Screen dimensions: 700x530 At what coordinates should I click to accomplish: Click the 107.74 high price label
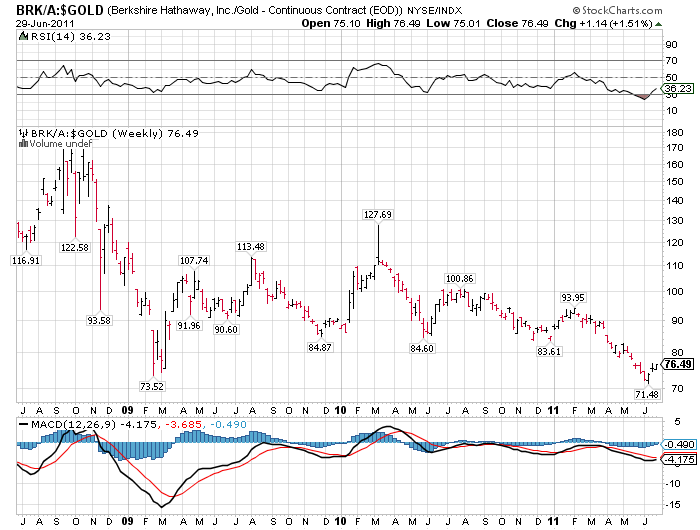tap(194, 260)
